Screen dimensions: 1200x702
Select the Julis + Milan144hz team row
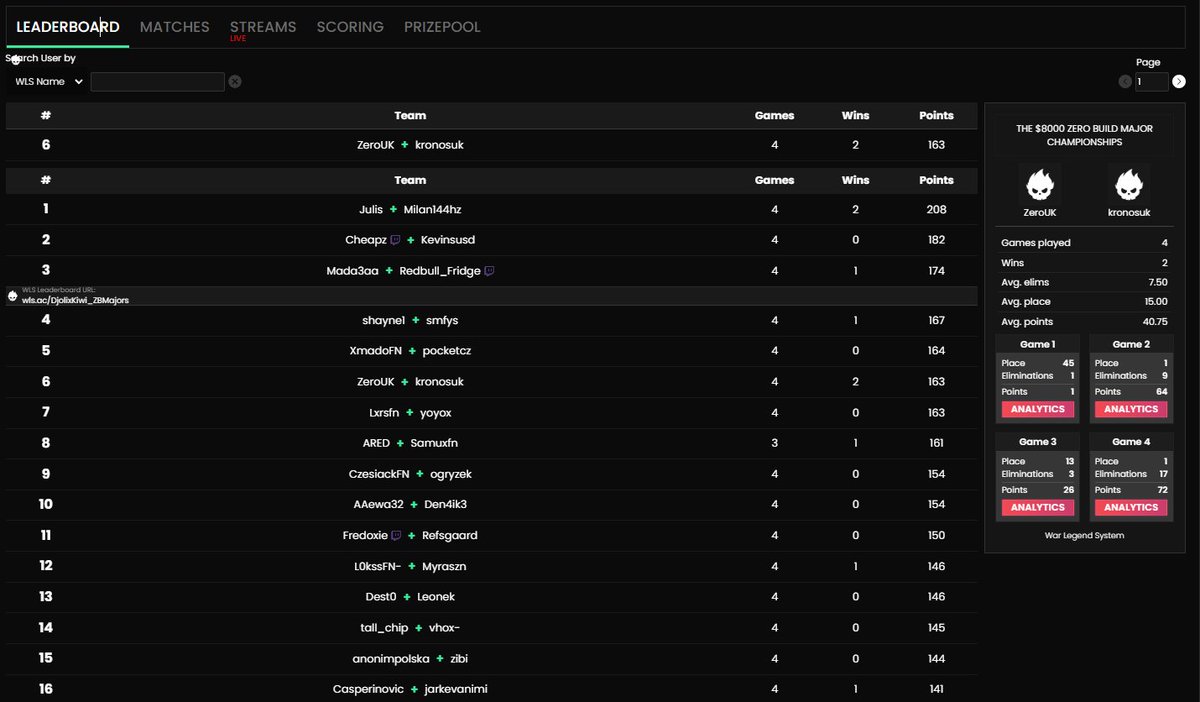(491, 210)
